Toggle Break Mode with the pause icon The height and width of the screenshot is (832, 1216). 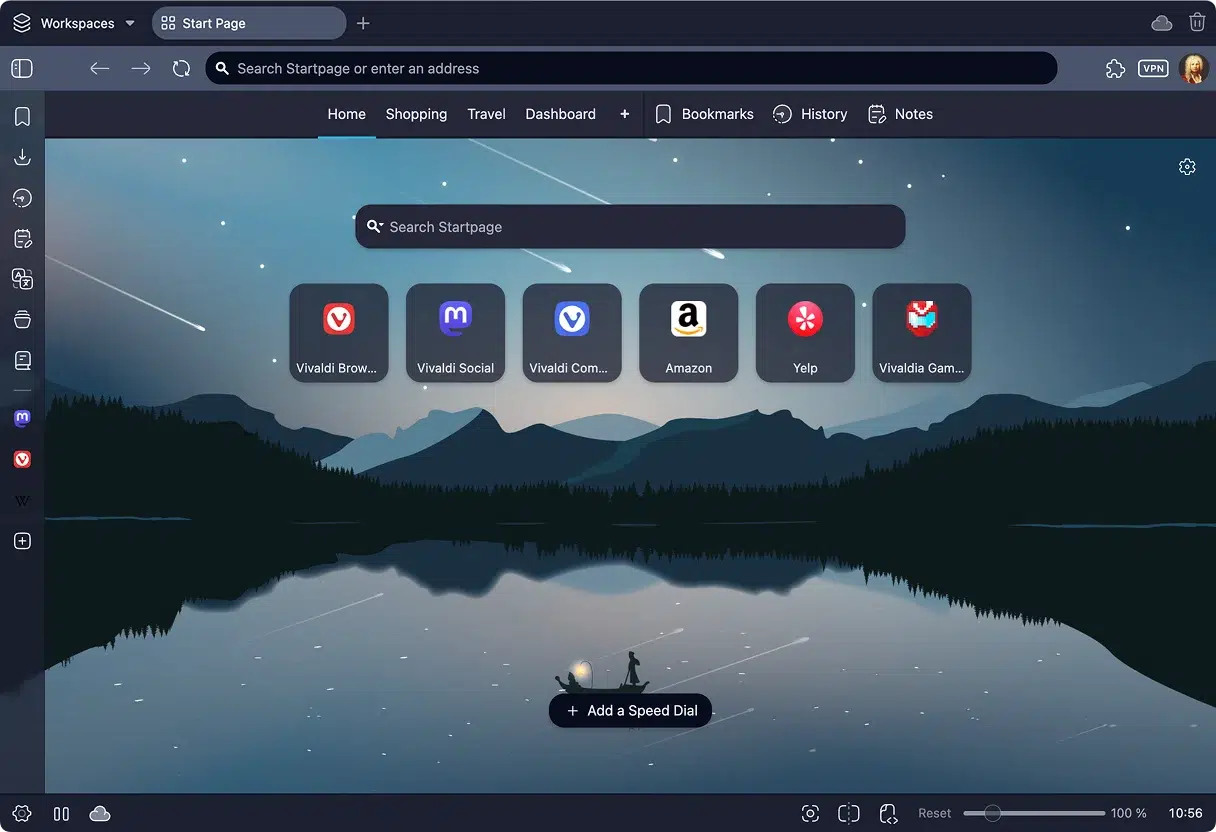point(61,813)
